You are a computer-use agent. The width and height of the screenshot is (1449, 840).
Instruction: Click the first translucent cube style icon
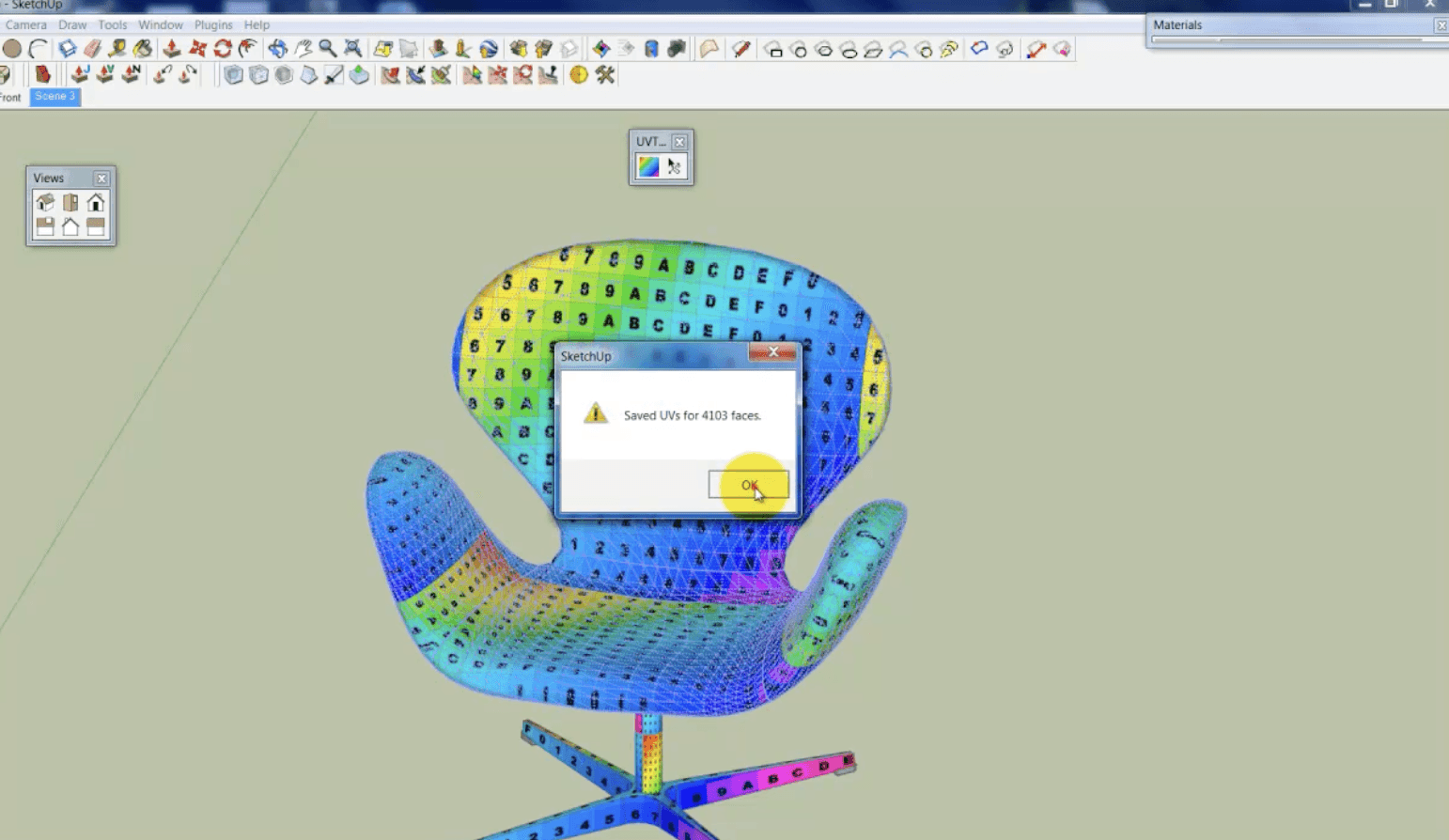pyautogui.click(x=233, y=75)
